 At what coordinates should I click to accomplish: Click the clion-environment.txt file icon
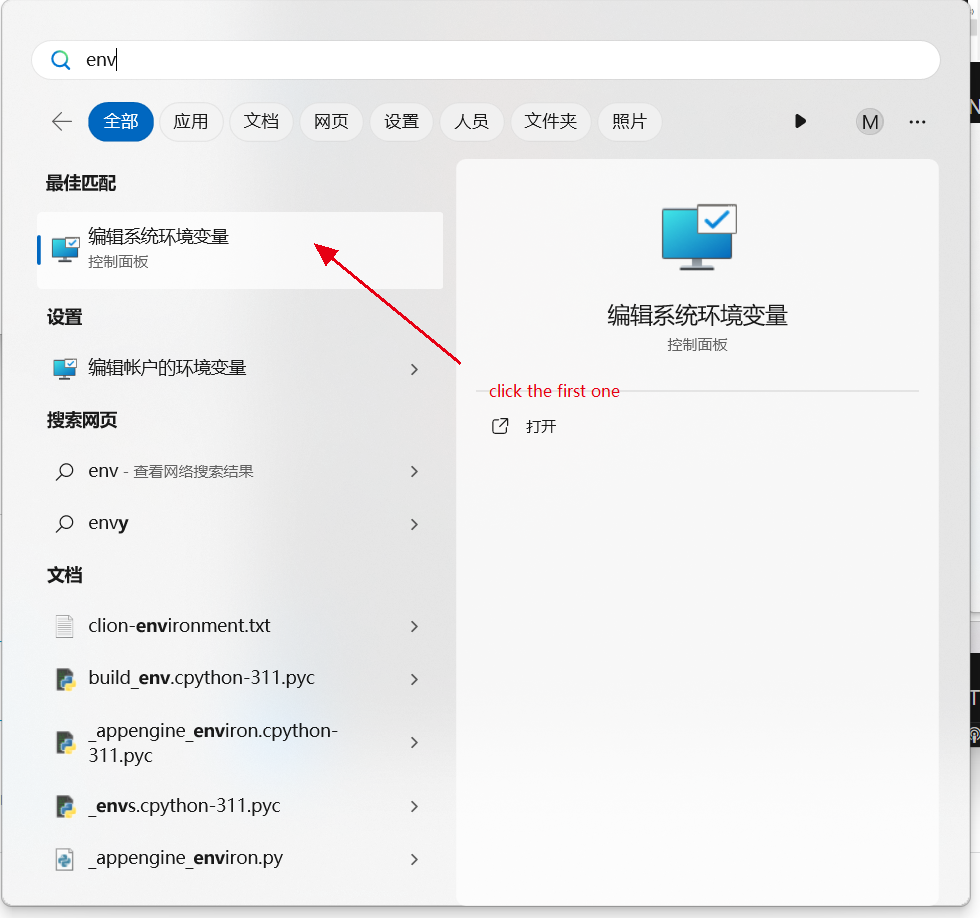65,626
